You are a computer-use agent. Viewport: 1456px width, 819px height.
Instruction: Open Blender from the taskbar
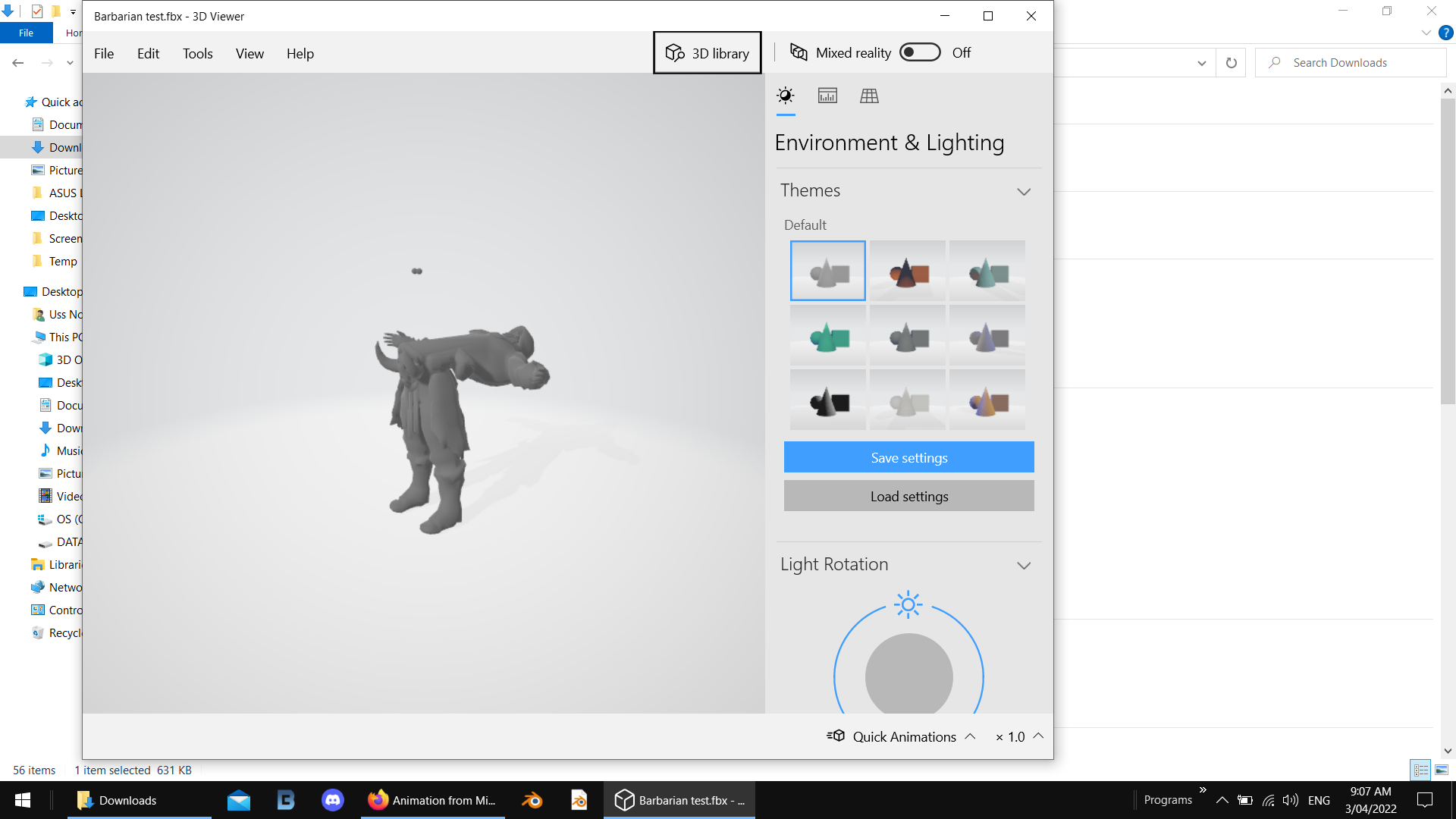click(532, 799)
